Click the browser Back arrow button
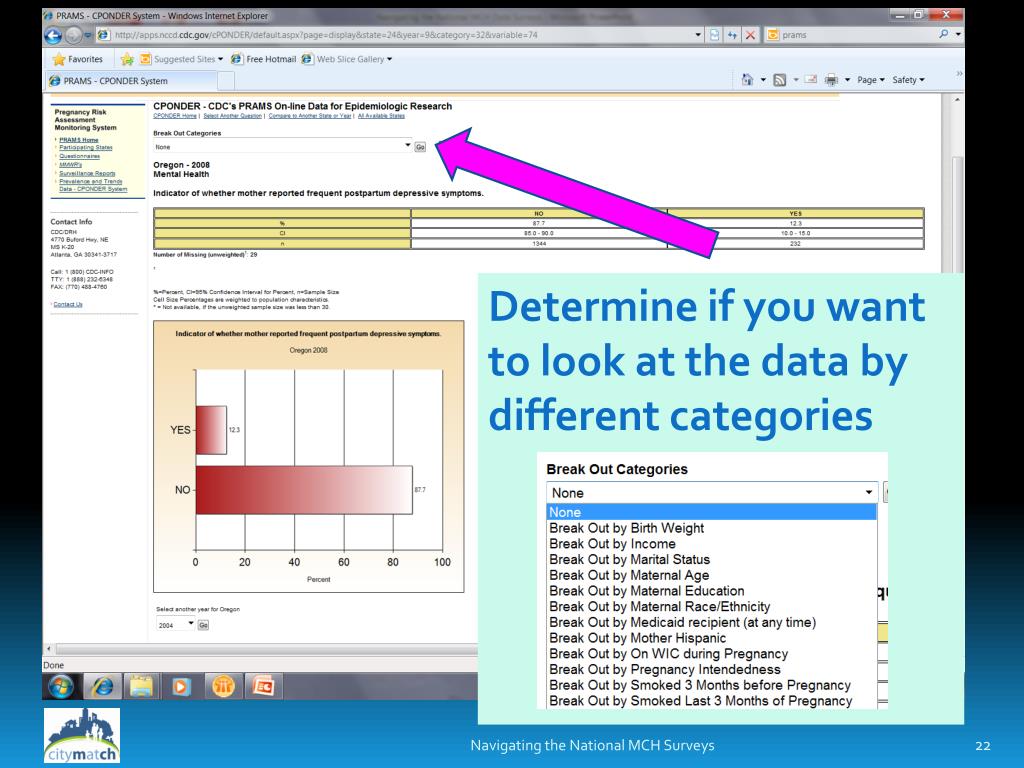 (x=53, y=35)
